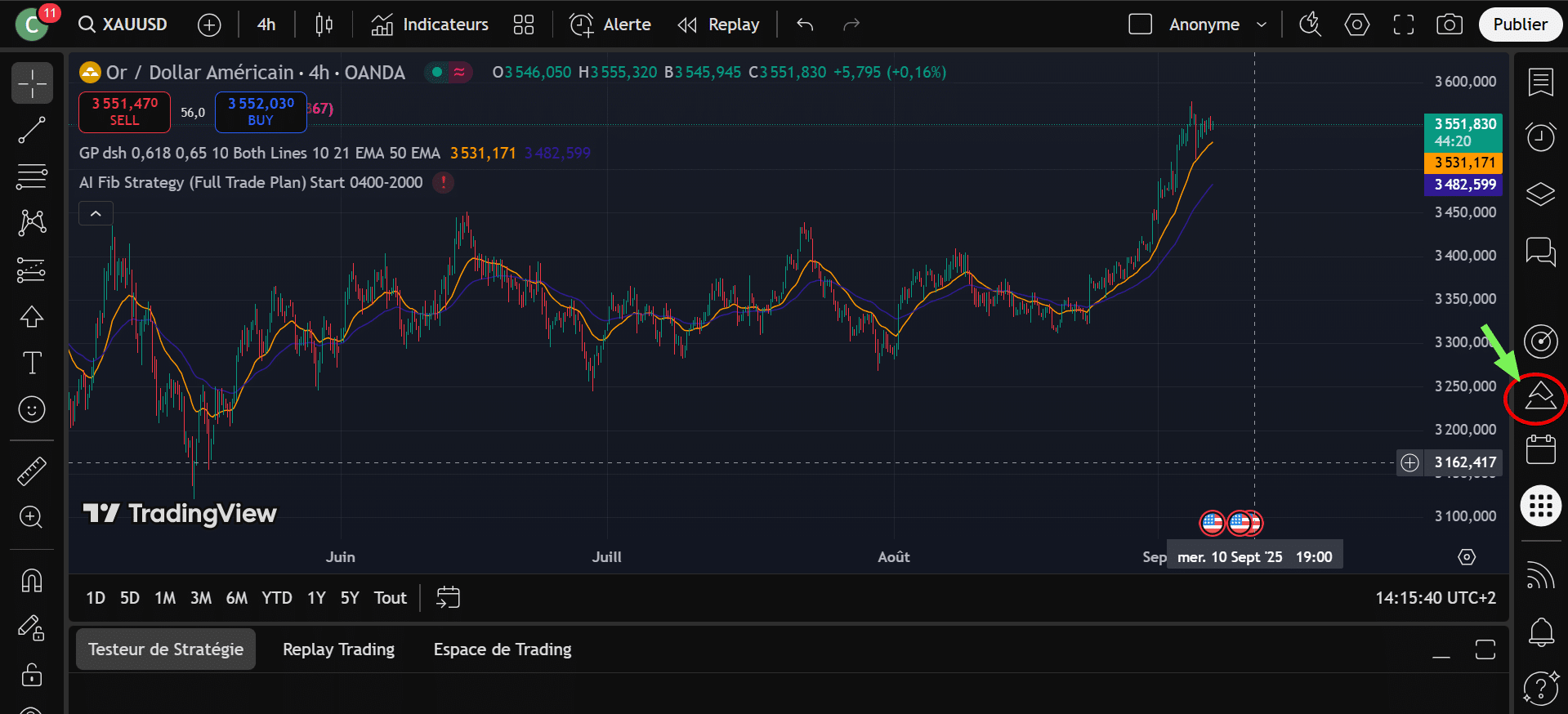Click the red SELL price button

(x=124, y=112)
